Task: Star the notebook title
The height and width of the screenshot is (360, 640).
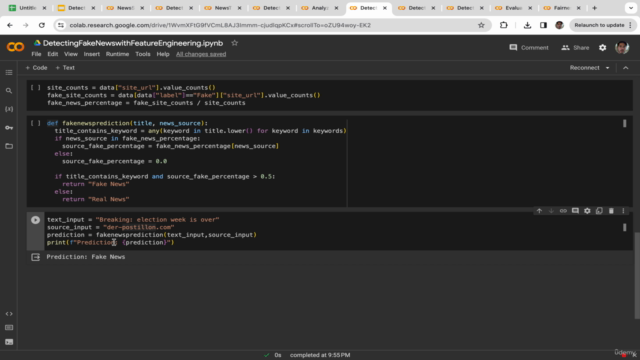Action: 234,43
